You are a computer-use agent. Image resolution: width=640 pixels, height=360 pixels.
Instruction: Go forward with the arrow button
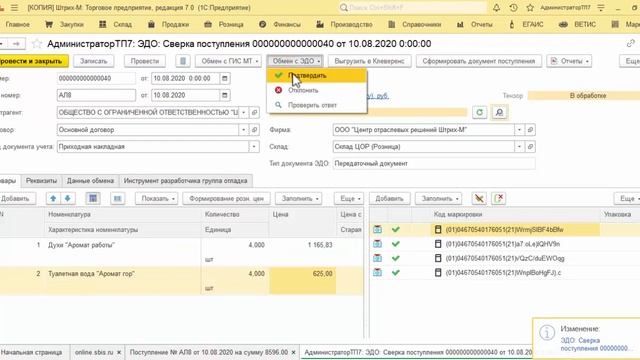16,43
